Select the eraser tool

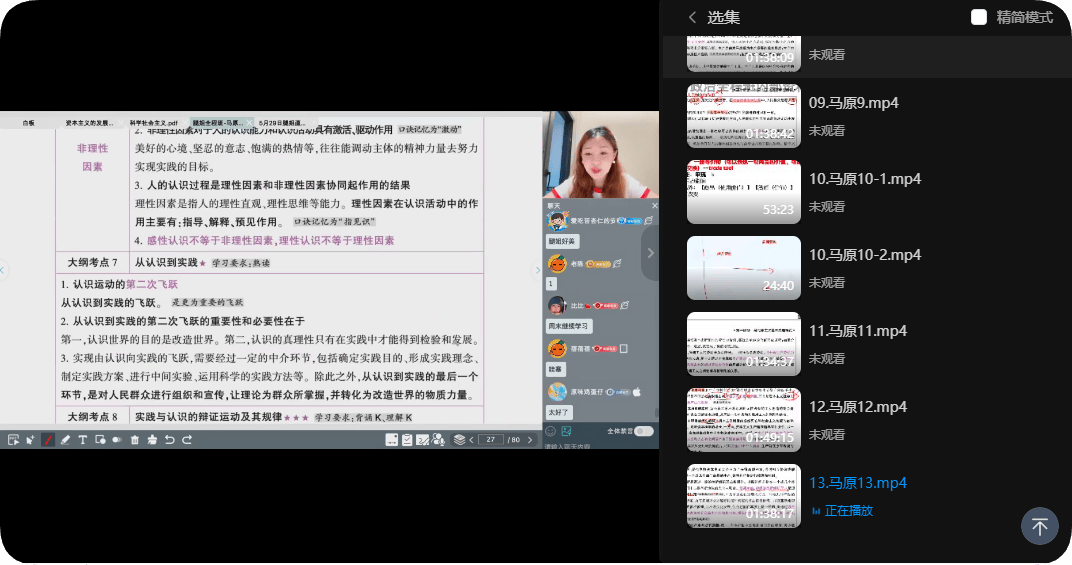point(65,440)
